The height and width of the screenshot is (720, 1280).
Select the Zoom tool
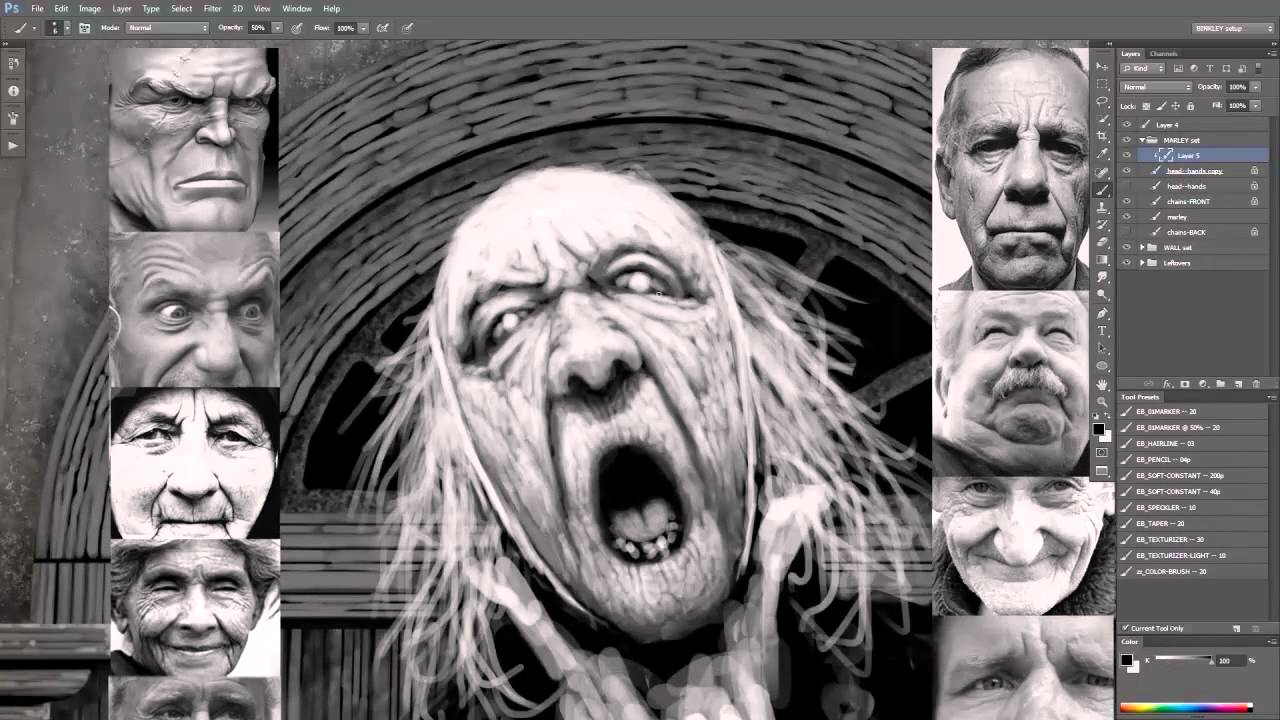coord(1102,402)
